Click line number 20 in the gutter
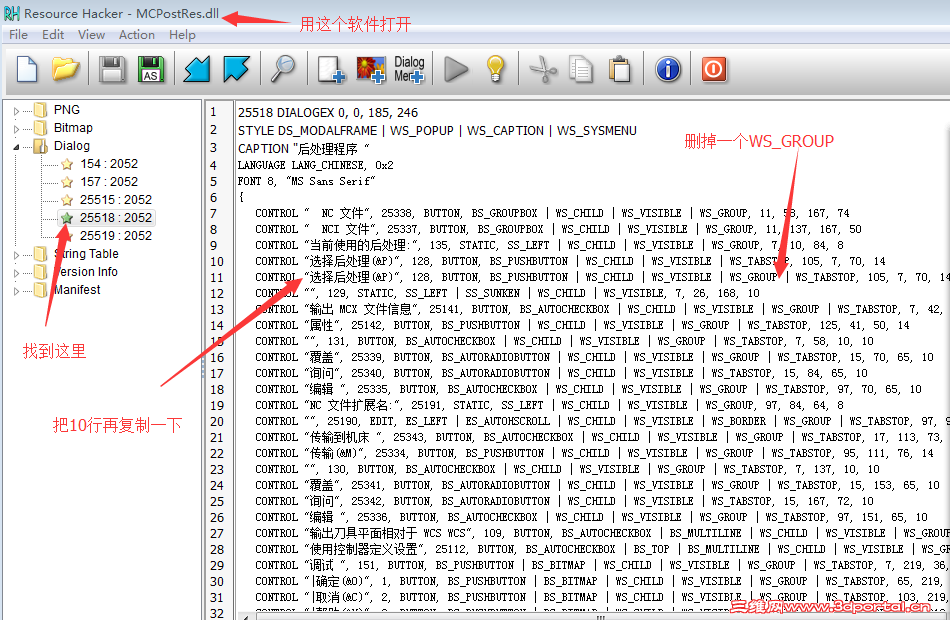This screenshot has height=620, width=950. [x=217, y=422]
